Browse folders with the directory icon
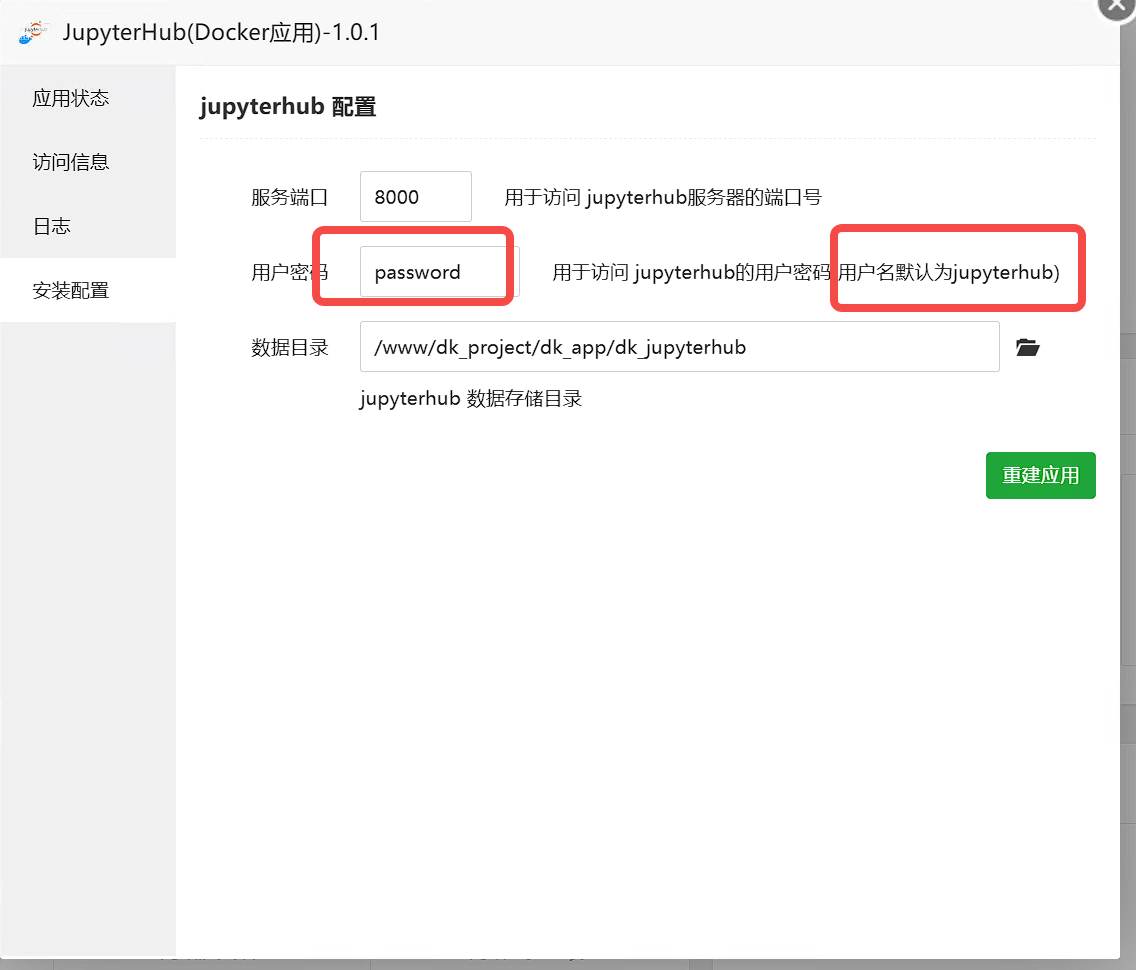The width and height of the screenshot is (1136, 970). coord(1027,348)
